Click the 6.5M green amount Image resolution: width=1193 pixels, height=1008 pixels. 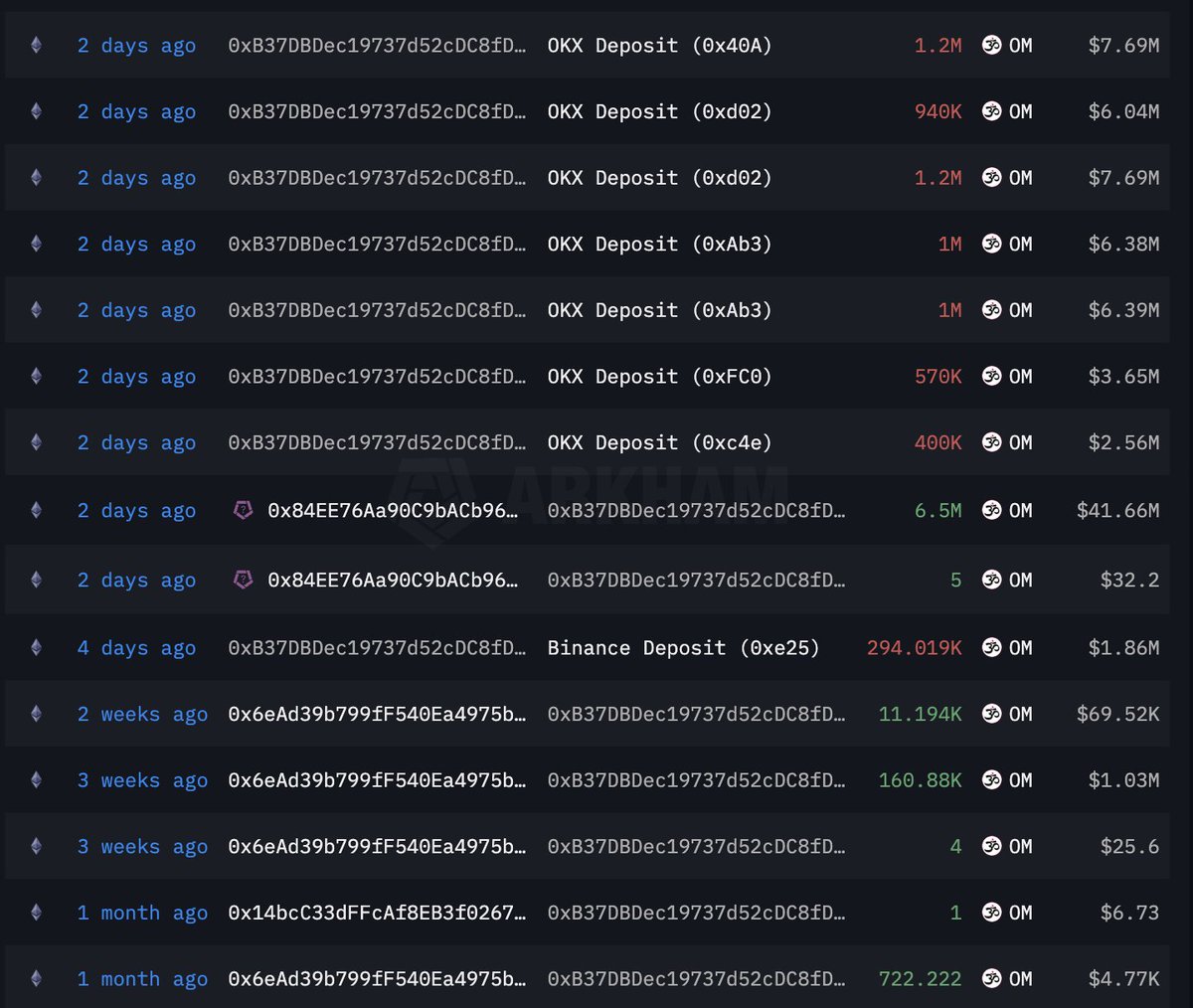tap(937, 510)
